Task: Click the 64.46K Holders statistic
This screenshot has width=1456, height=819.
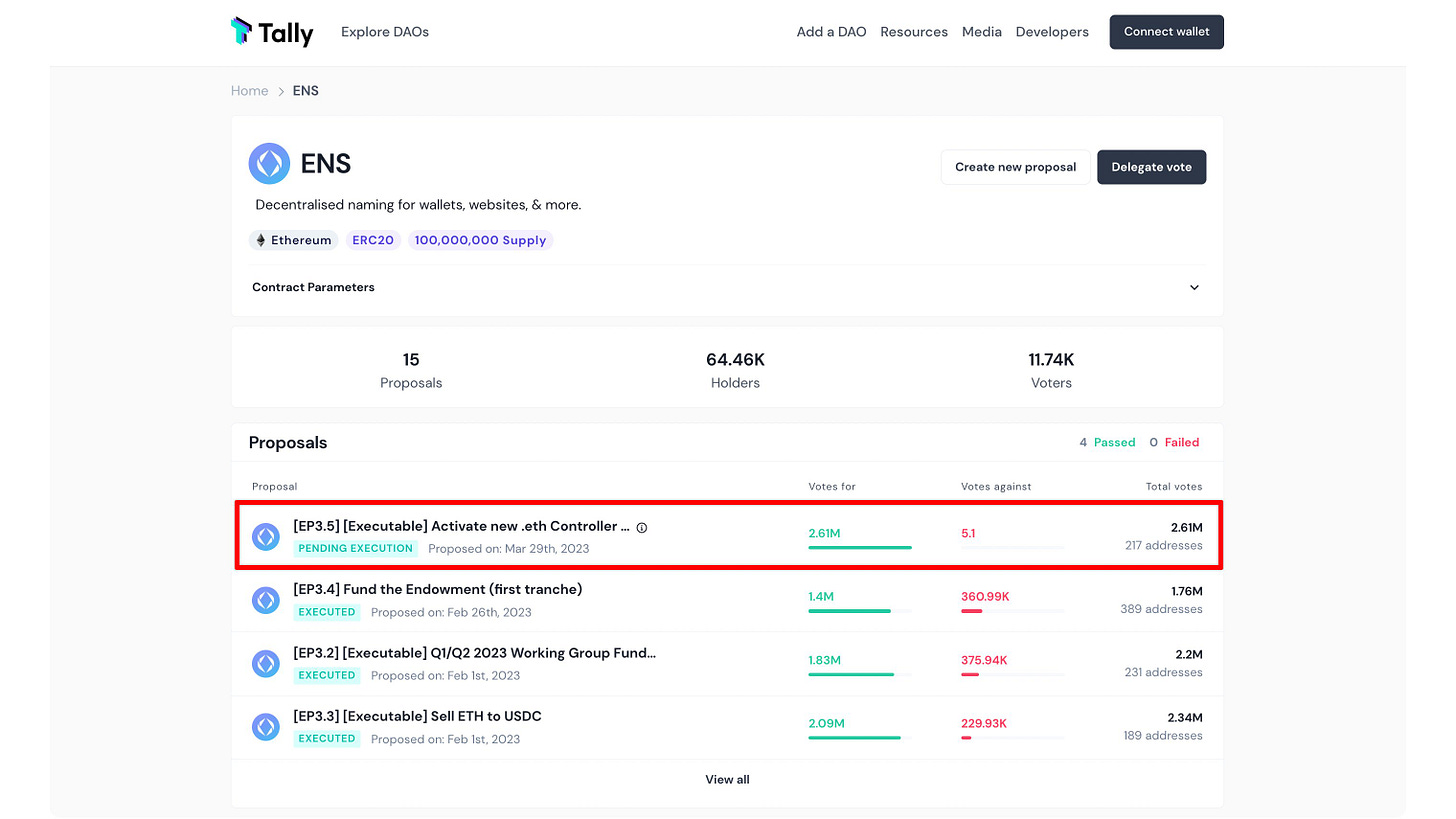Action: (735, 370)
